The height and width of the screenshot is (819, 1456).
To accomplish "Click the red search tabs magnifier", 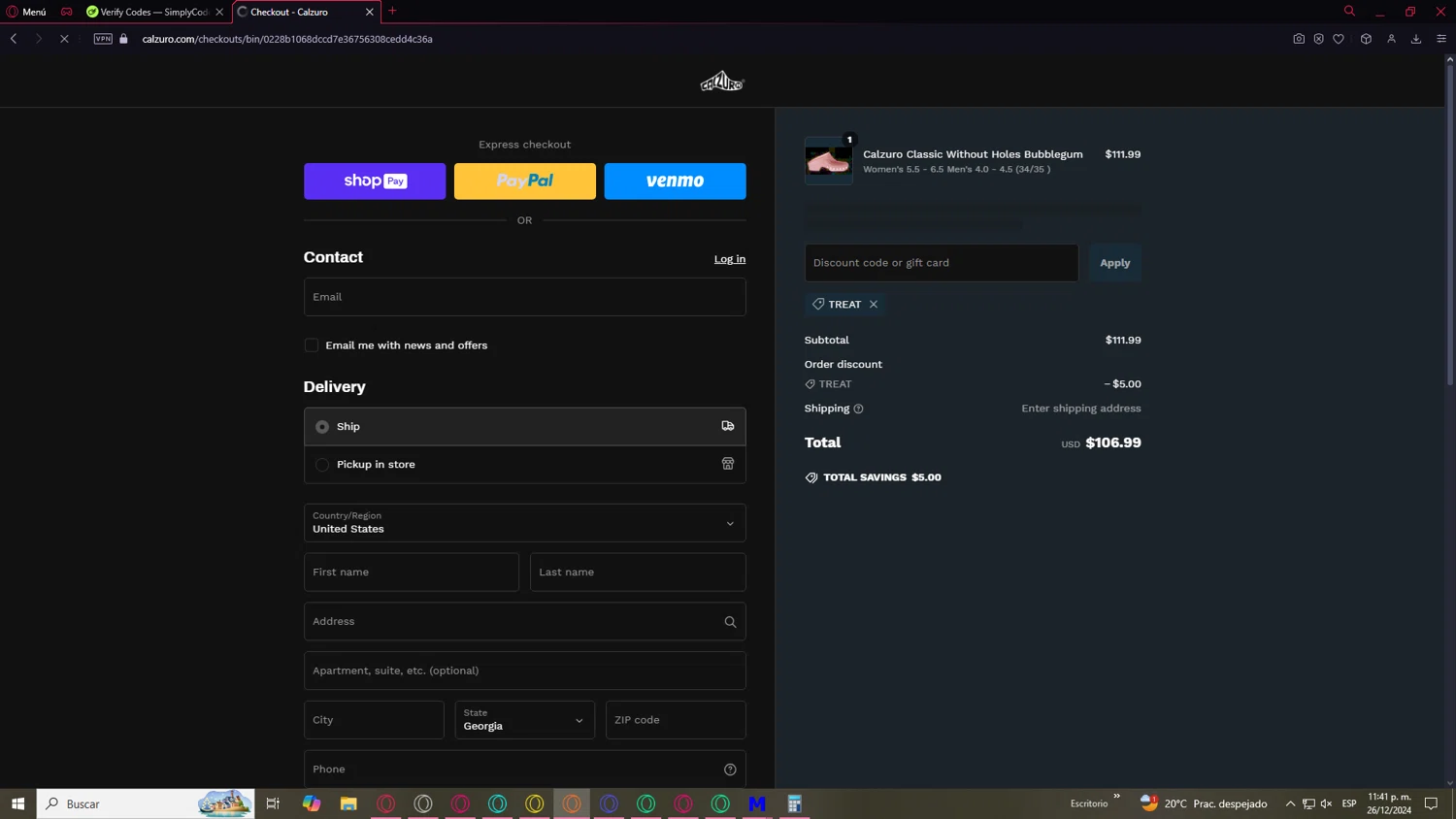I will [x=1349, y=11].
